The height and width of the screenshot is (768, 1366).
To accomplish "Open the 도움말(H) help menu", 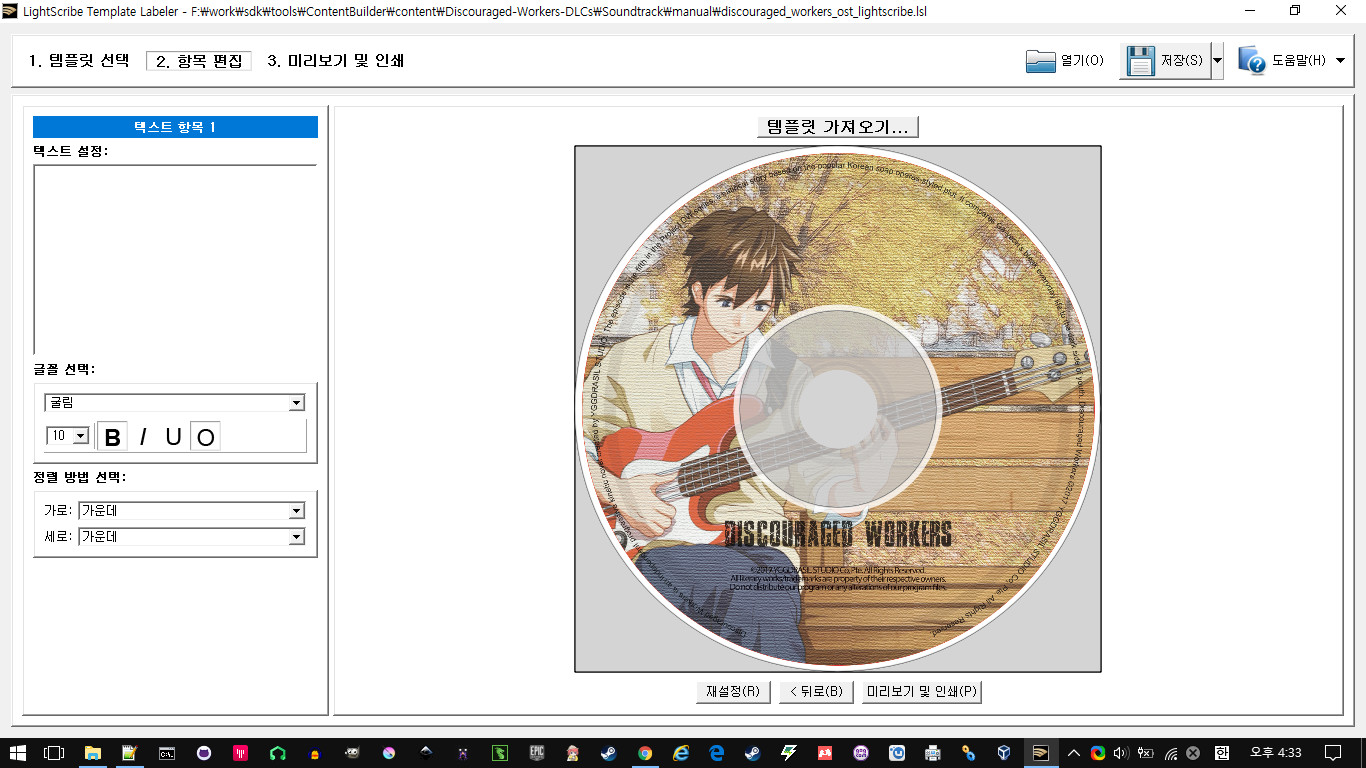I will (x=1291, y=61).
